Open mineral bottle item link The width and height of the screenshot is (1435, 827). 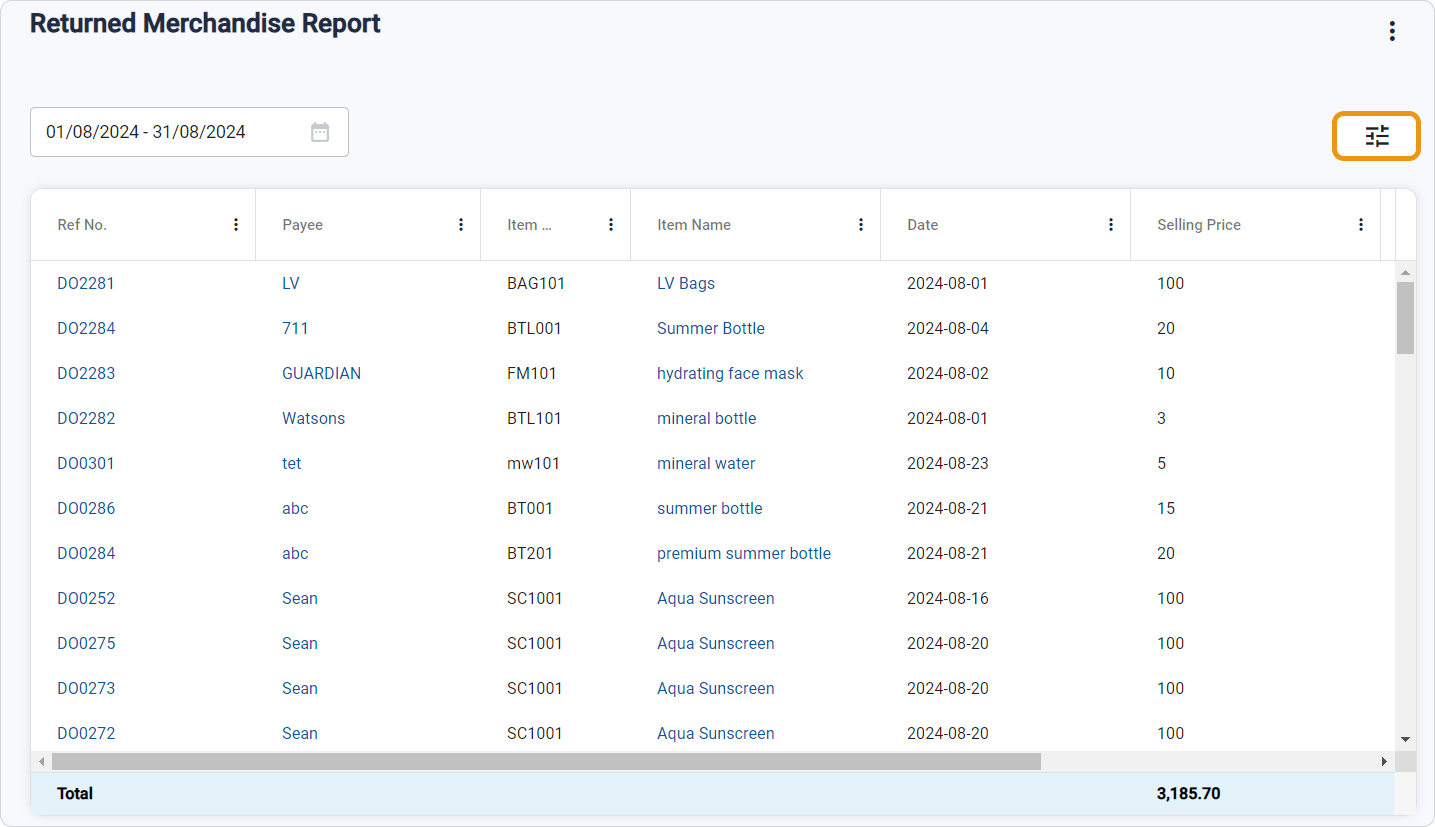tap(707, 418)
